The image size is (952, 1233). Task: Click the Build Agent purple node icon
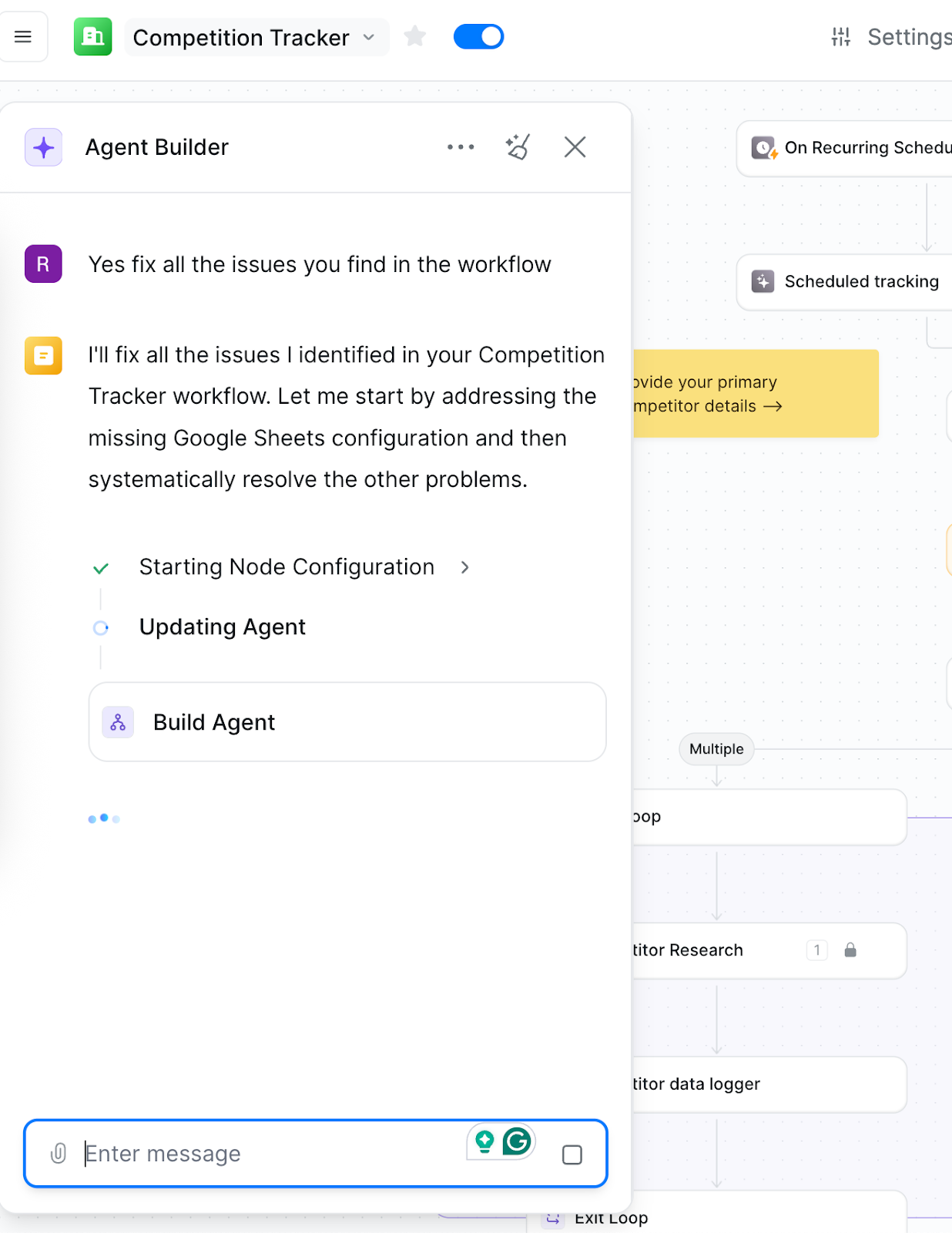[118, 722]
